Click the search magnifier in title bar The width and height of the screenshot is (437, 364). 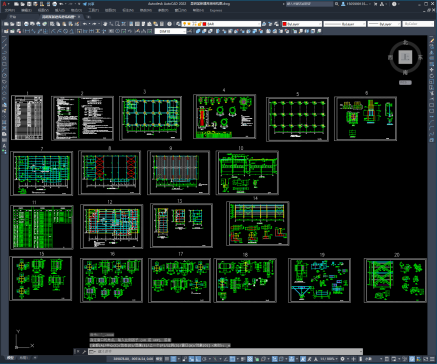tap(337, 4)
